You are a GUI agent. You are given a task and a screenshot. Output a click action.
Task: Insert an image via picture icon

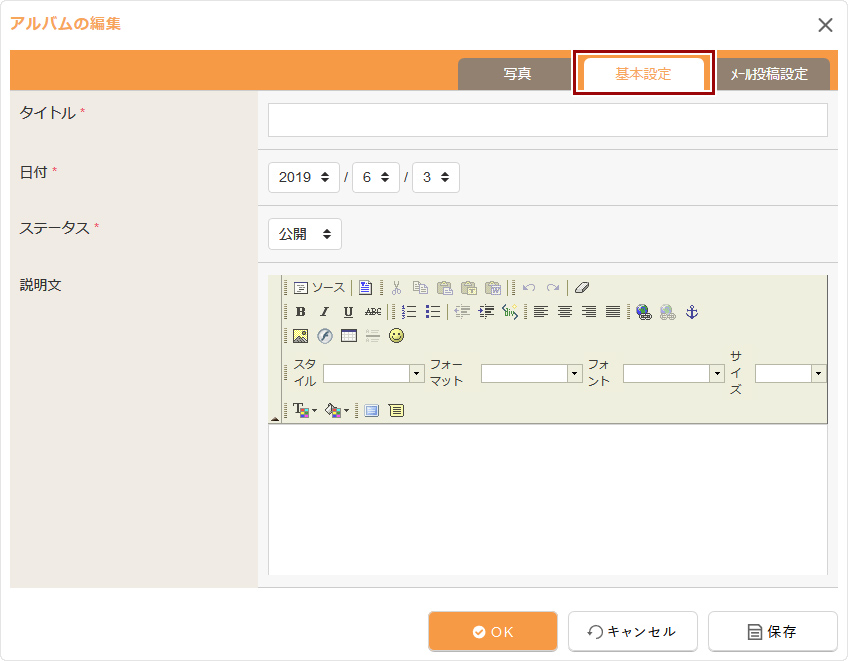(x=301, y=336)
